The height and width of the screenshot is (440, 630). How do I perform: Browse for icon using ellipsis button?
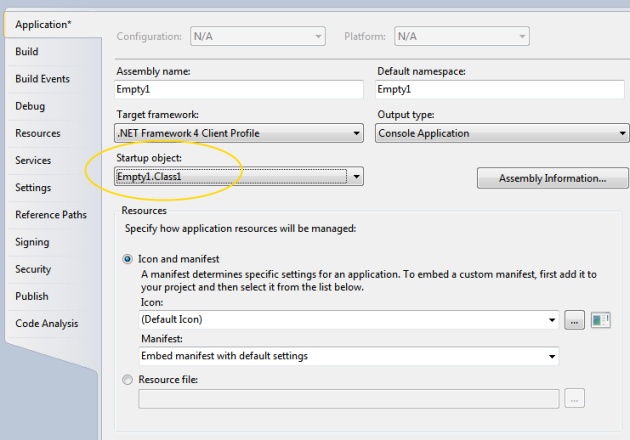click(x=574, y=320)
